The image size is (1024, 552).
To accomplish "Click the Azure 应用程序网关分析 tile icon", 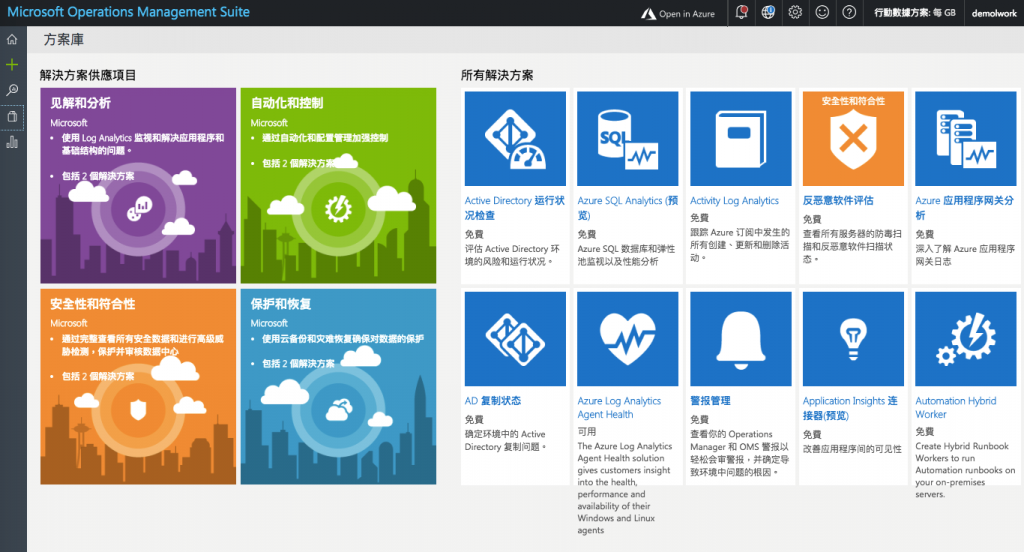I will pos(966,138).
